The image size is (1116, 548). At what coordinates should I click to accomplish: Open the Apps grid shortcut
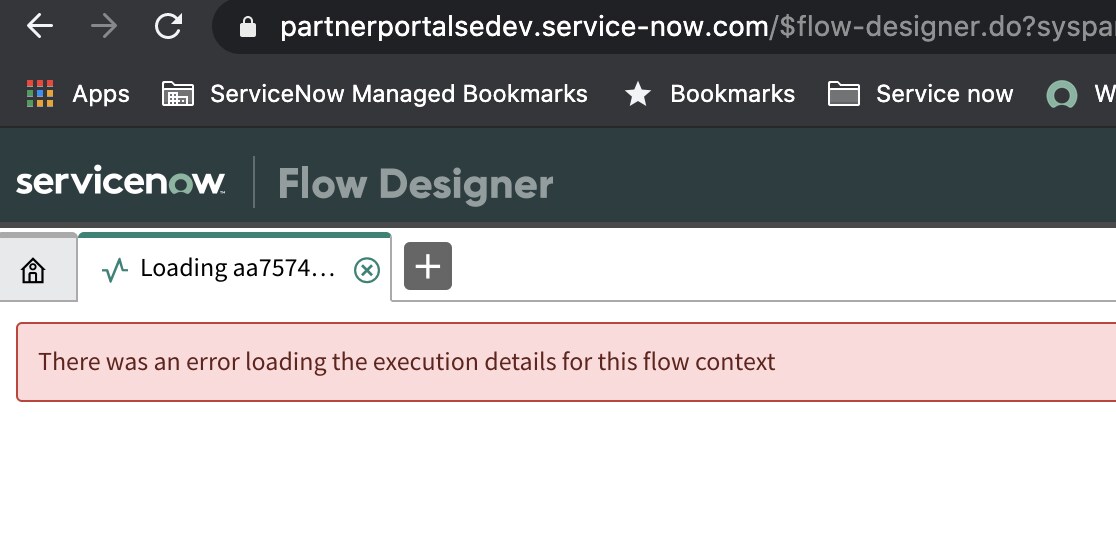(x=77, y=94)
